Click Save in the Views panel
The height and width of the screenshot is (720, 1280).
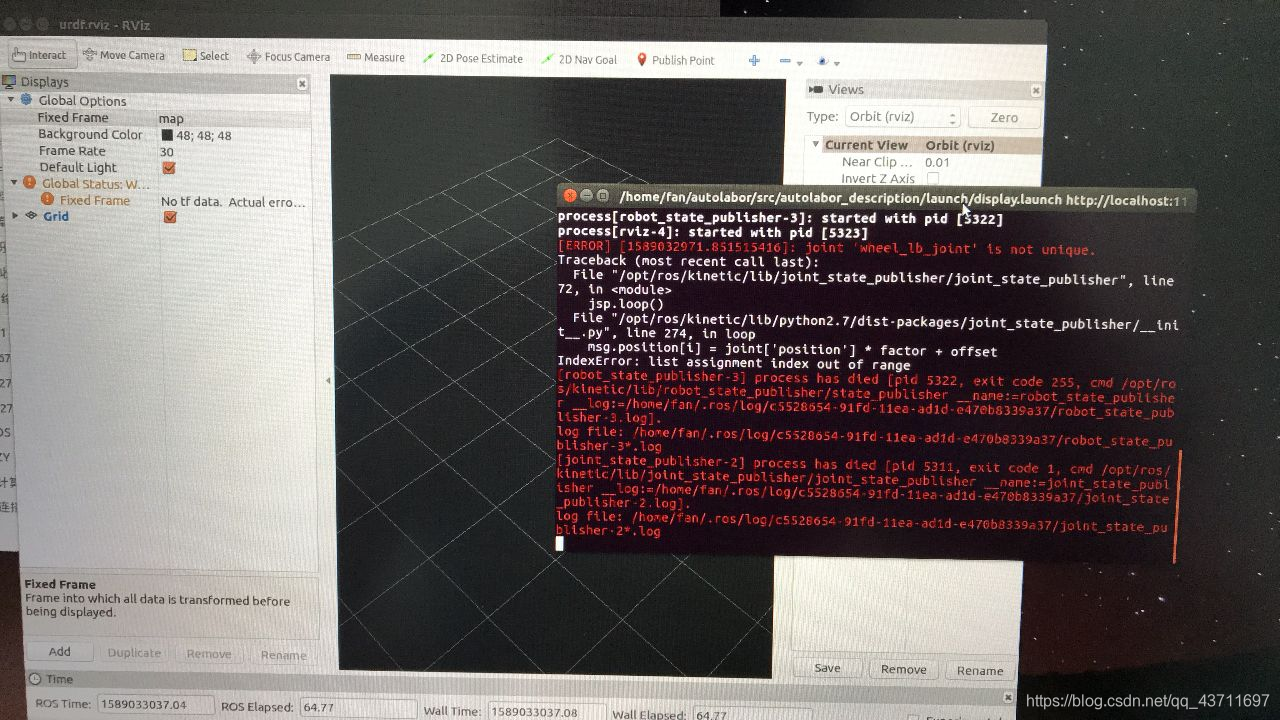pos(827,668)
